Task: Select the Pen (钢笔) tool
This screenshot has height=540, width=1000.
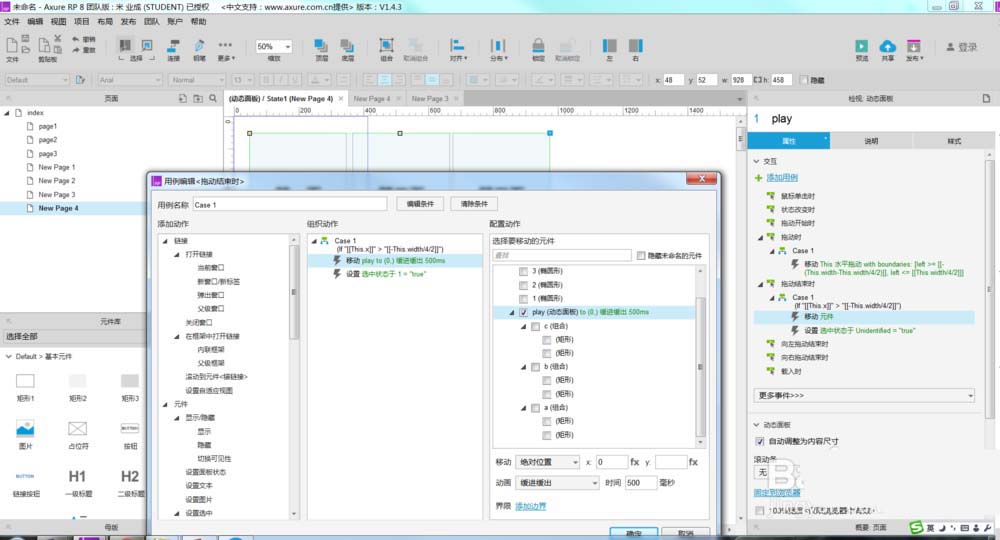Action: coord(199,45)
